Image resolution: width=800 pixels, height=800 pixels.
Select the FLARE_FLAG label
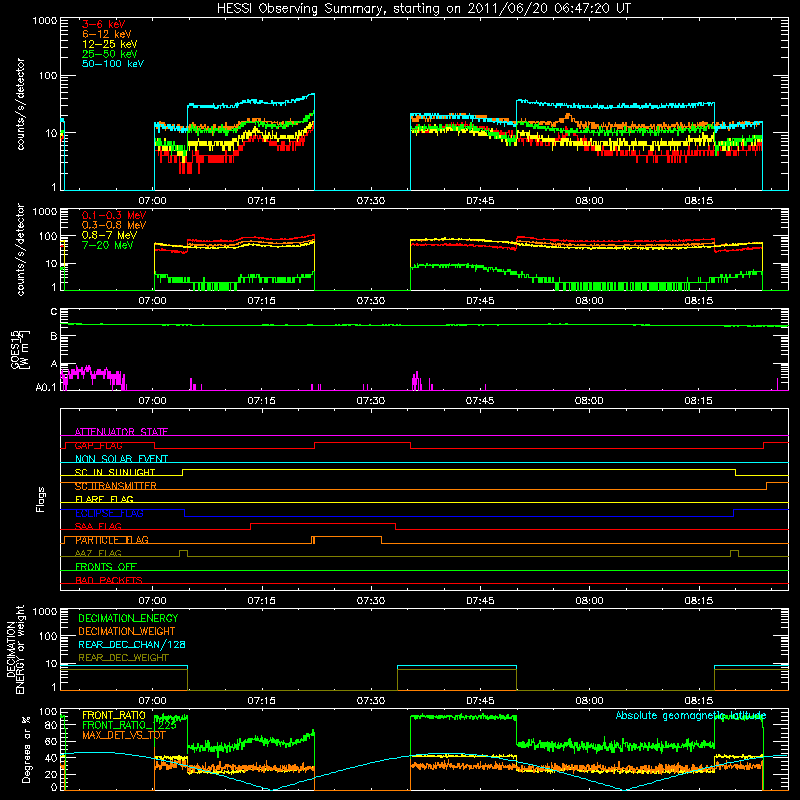pos(104,499)
